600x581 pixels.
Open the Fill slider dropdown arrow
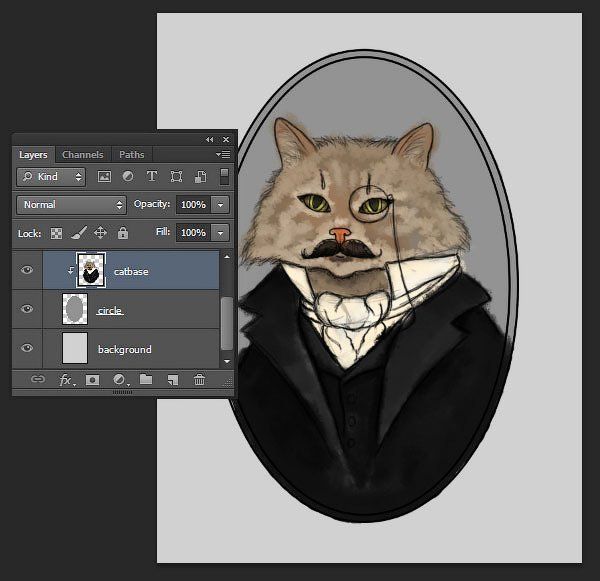tap(220, 233)
